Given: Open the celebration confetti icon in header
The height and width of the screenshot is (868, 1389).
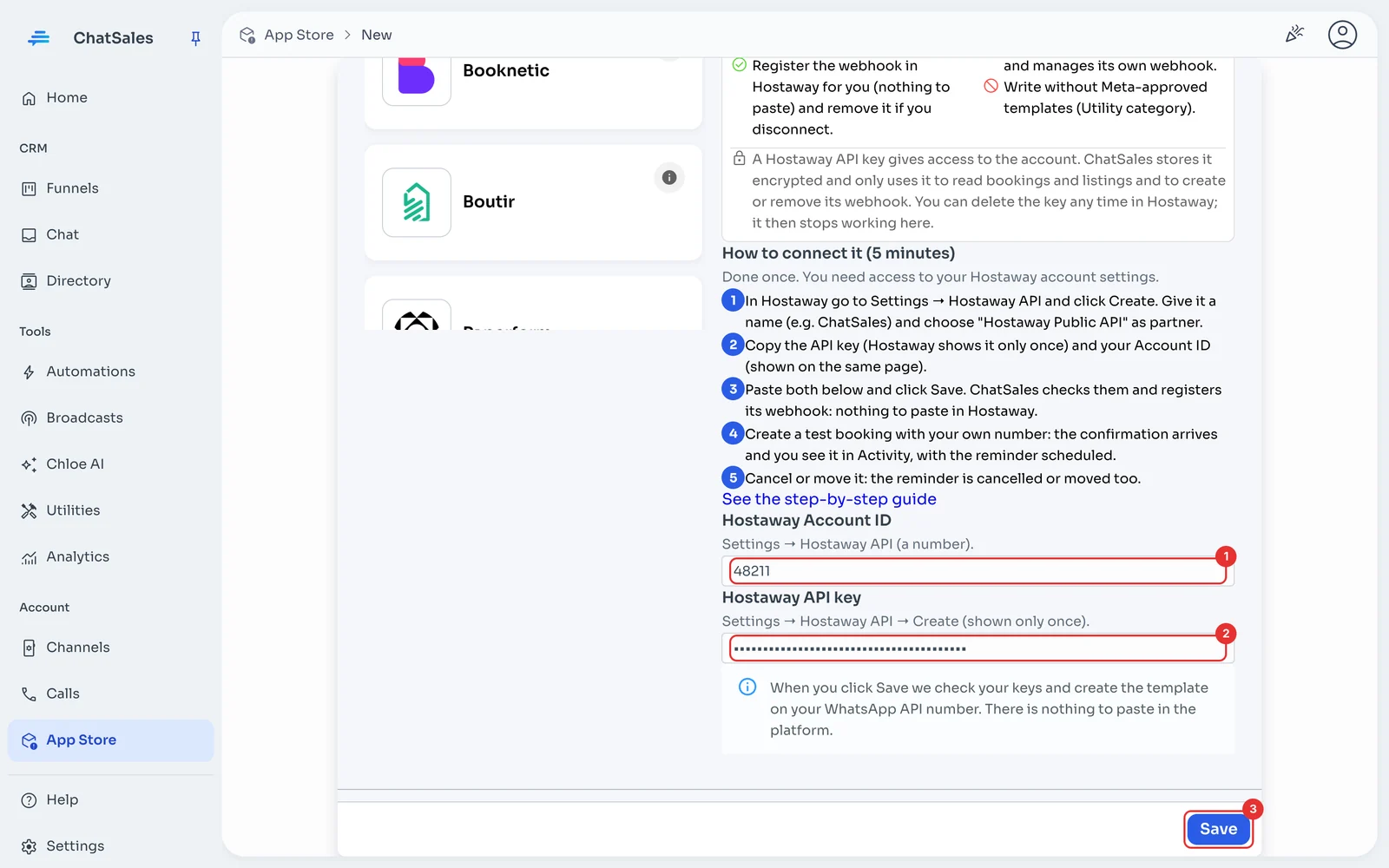Looking at the screenshot, I should pos(1294,35).
